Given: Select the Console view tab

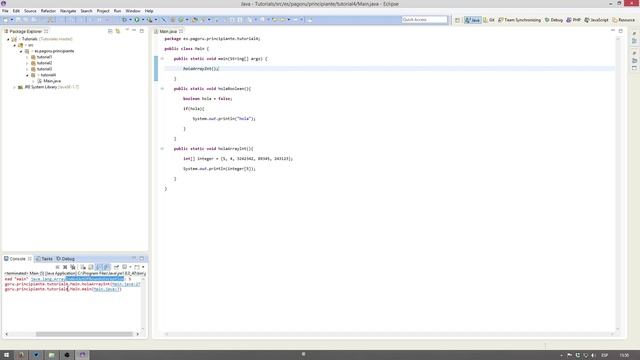Looking at the screenshot, I should [x=17, y=259].
